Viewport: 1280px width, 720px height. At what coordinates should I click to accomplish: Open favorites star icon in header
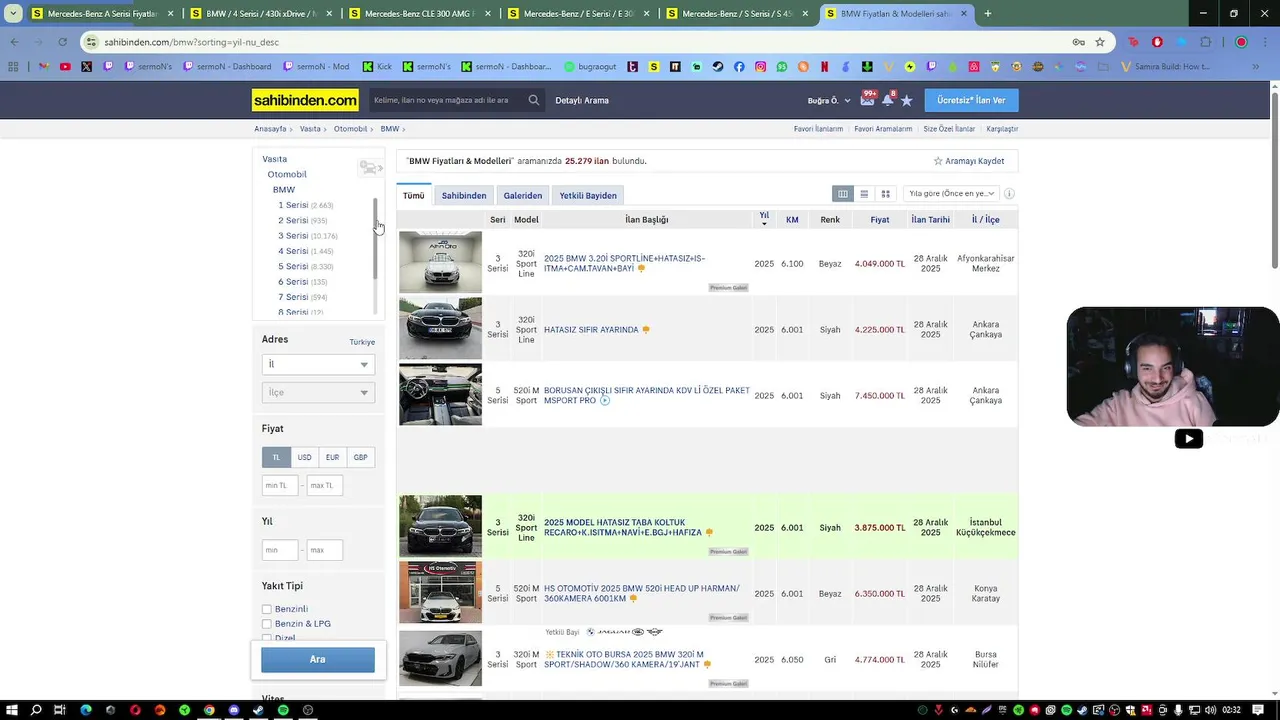pyautogui.click(x=907, y=100)
